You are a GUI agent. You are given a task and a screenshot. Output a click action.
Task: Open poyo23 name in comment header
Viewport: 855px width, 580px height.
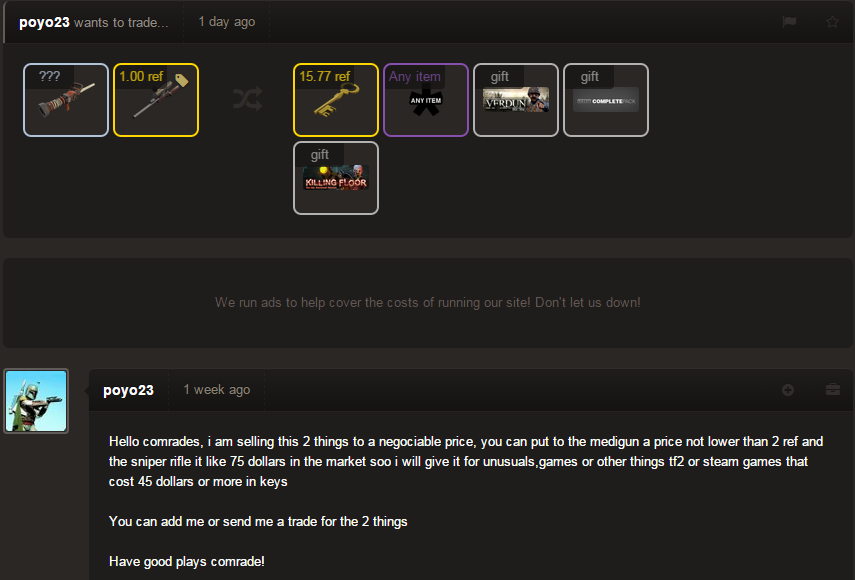click(128, 390)
